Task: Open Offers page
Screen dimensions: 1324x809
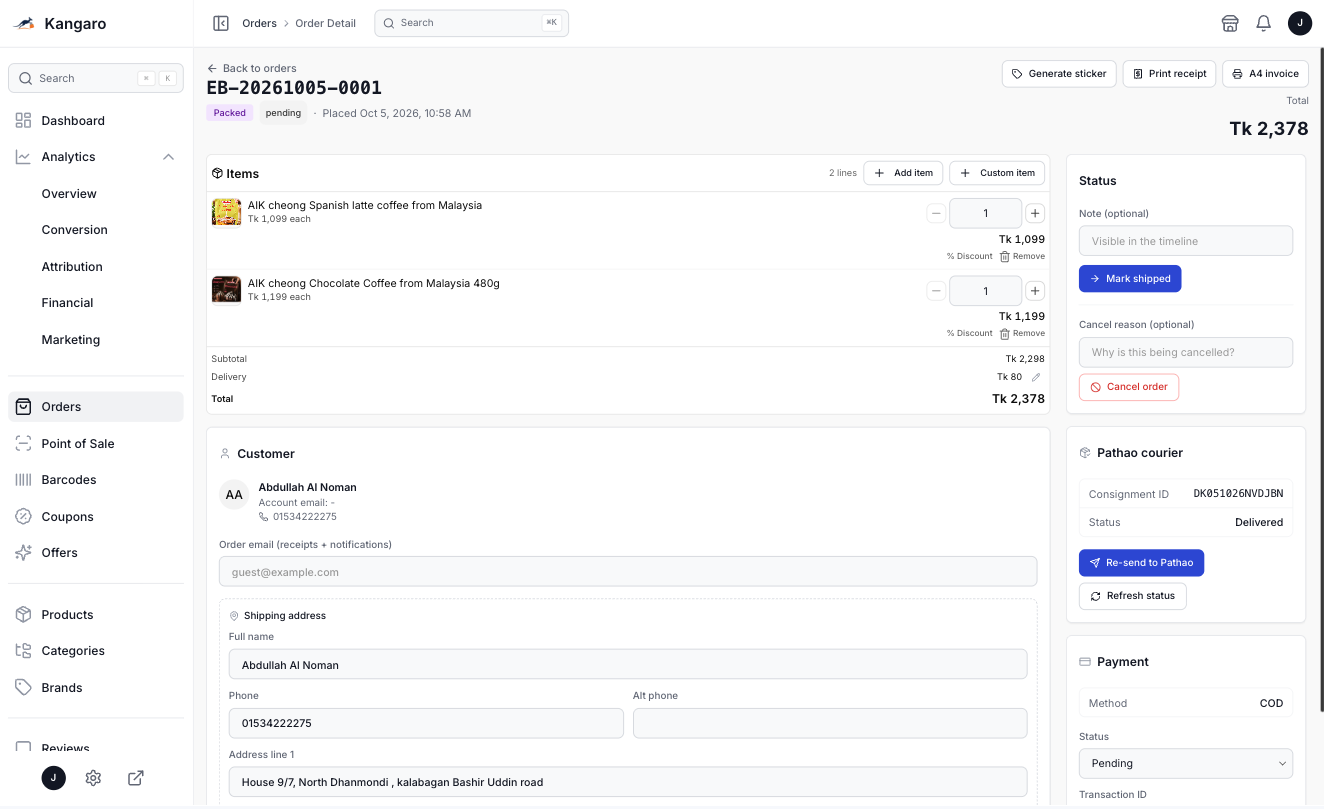Action: 96,553
